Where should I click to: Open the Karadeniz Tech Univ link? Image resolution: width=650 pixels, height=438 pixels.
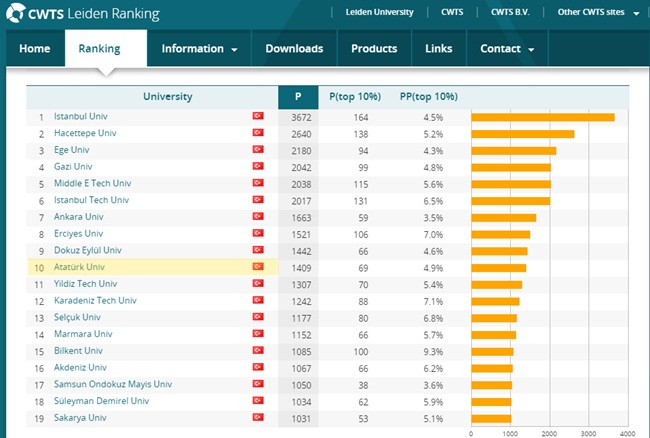coord(95,300)
